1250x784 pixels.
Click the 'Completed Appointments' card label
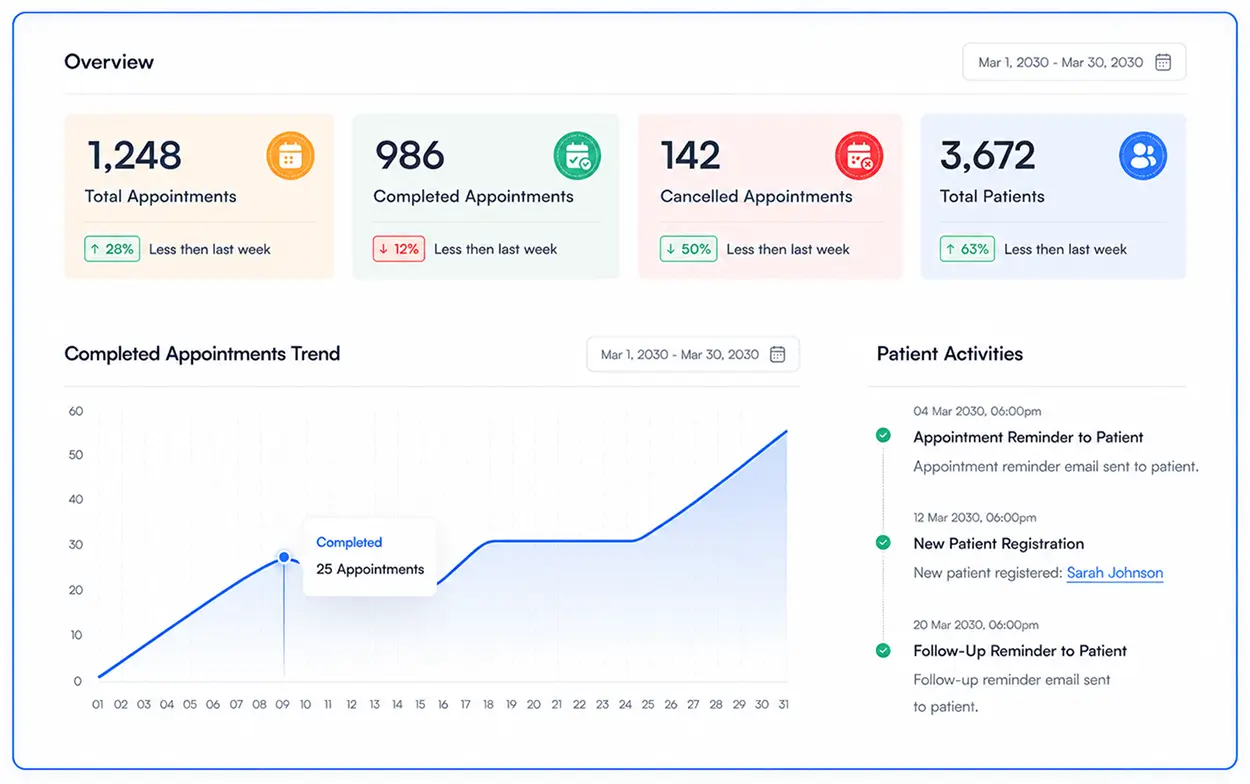point(474,197)
